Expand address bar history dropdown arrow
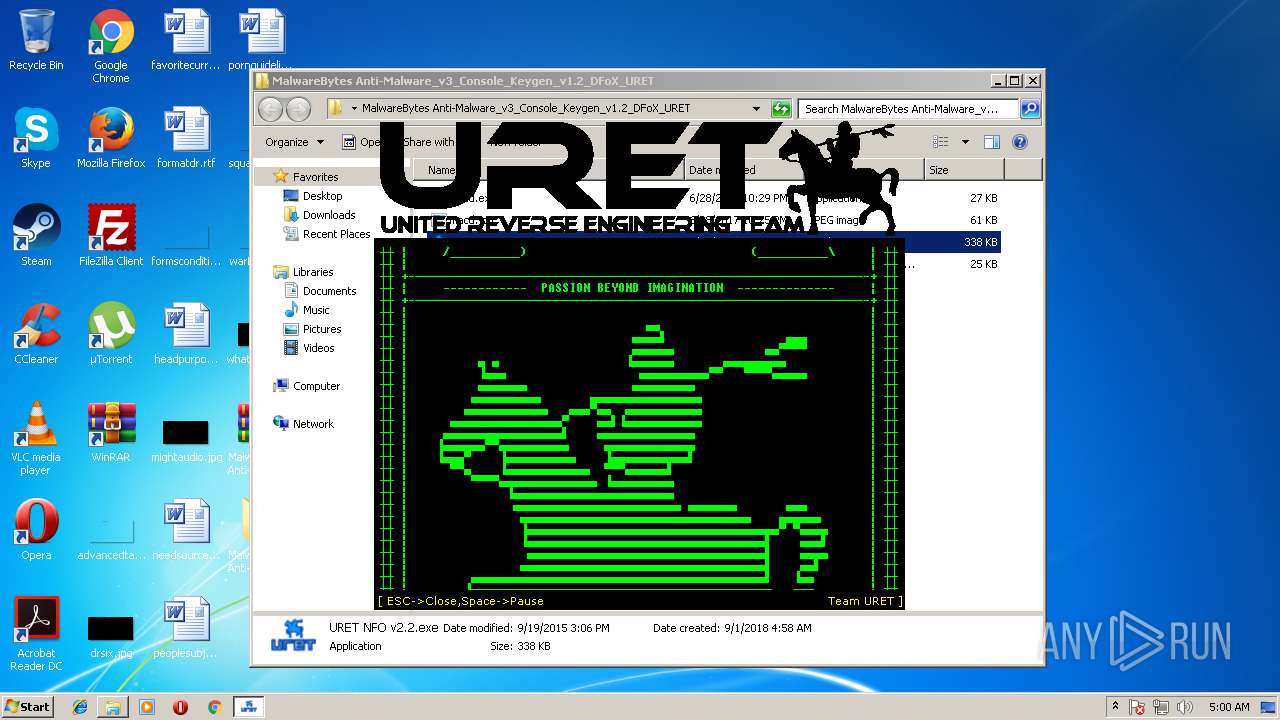The height and width of the screenshot is (720, 1280). point(756,108)
